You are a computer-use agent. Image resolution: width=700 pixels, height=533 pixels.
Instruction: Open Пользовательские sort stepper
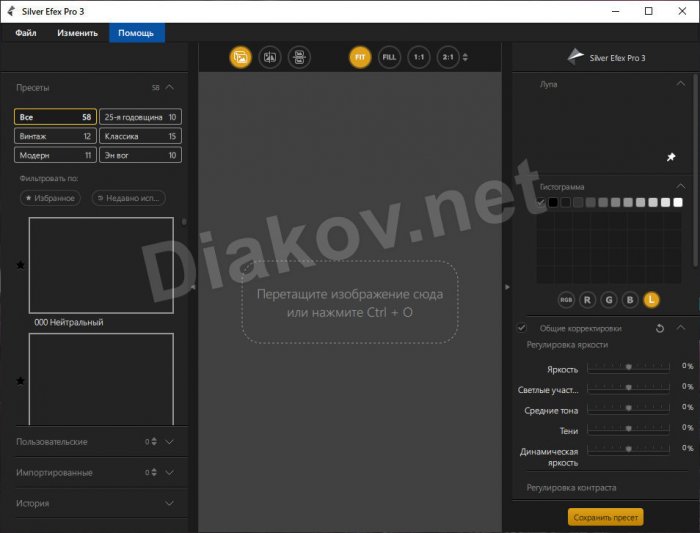click(x=154, y=441)
